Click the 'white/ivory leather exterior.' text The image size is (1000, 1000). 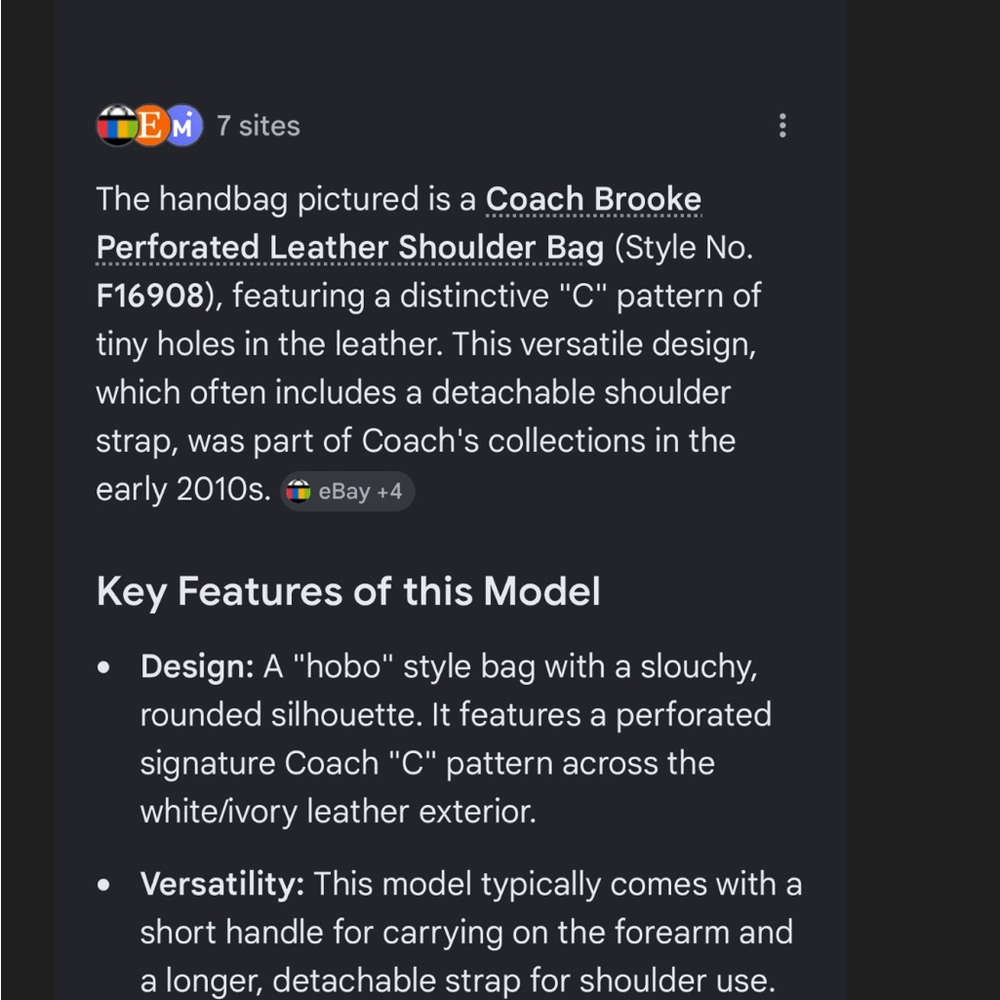click(338, 812)
